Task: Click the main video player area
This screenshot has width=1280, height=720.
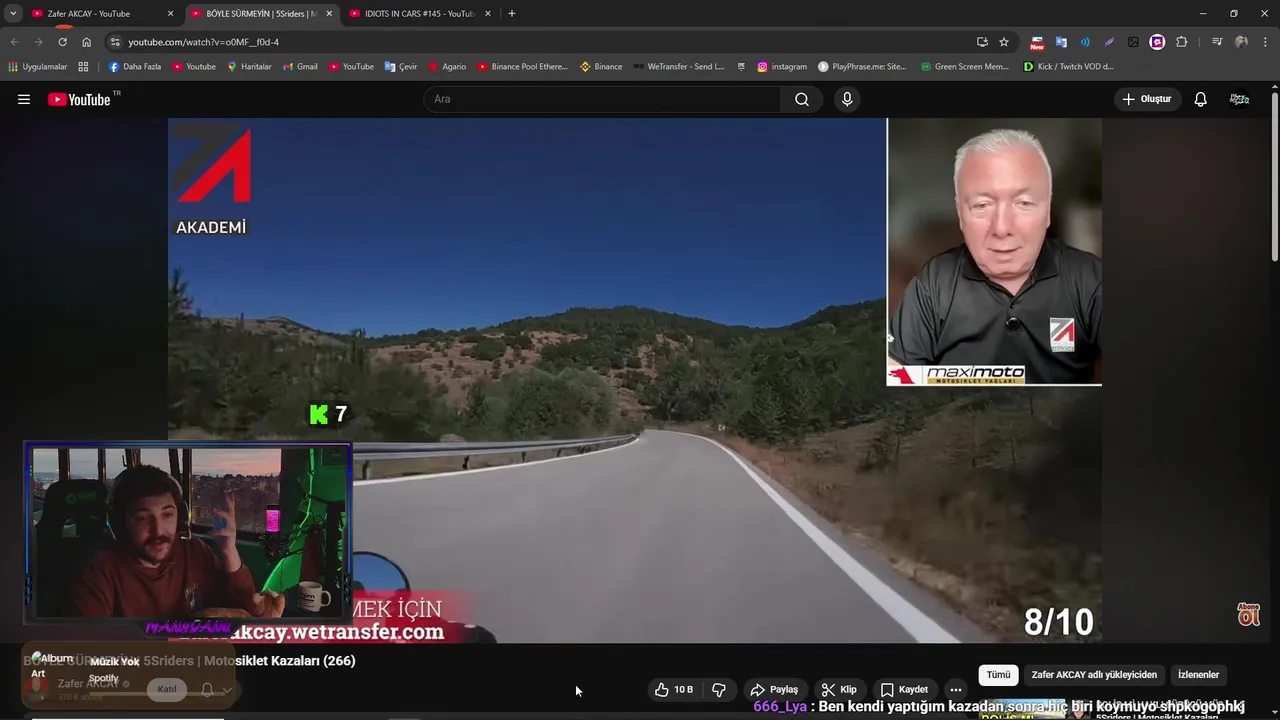Action: pyautogui.click(x=635, y=380)
